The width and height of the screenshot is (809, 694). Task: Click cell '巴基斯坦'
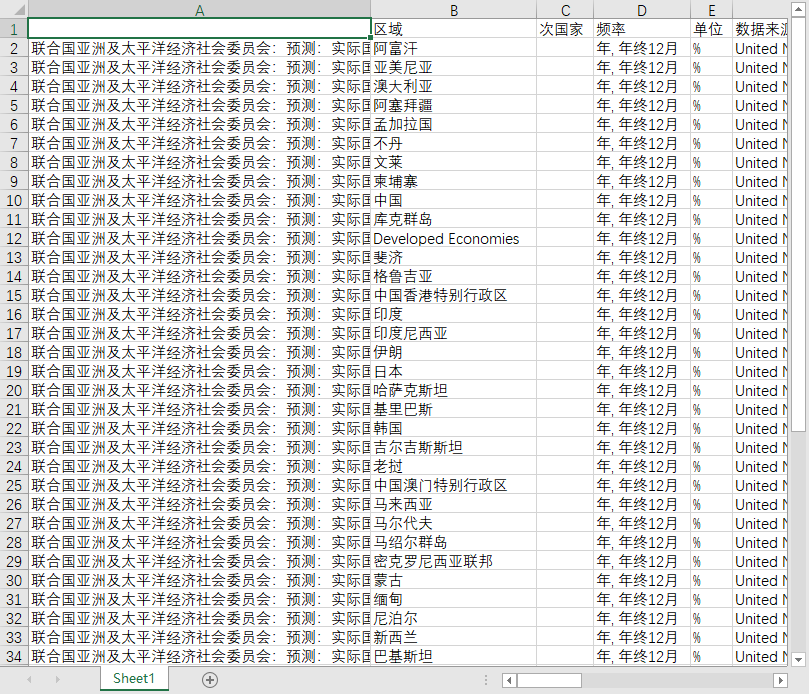(x=454, y=656)
